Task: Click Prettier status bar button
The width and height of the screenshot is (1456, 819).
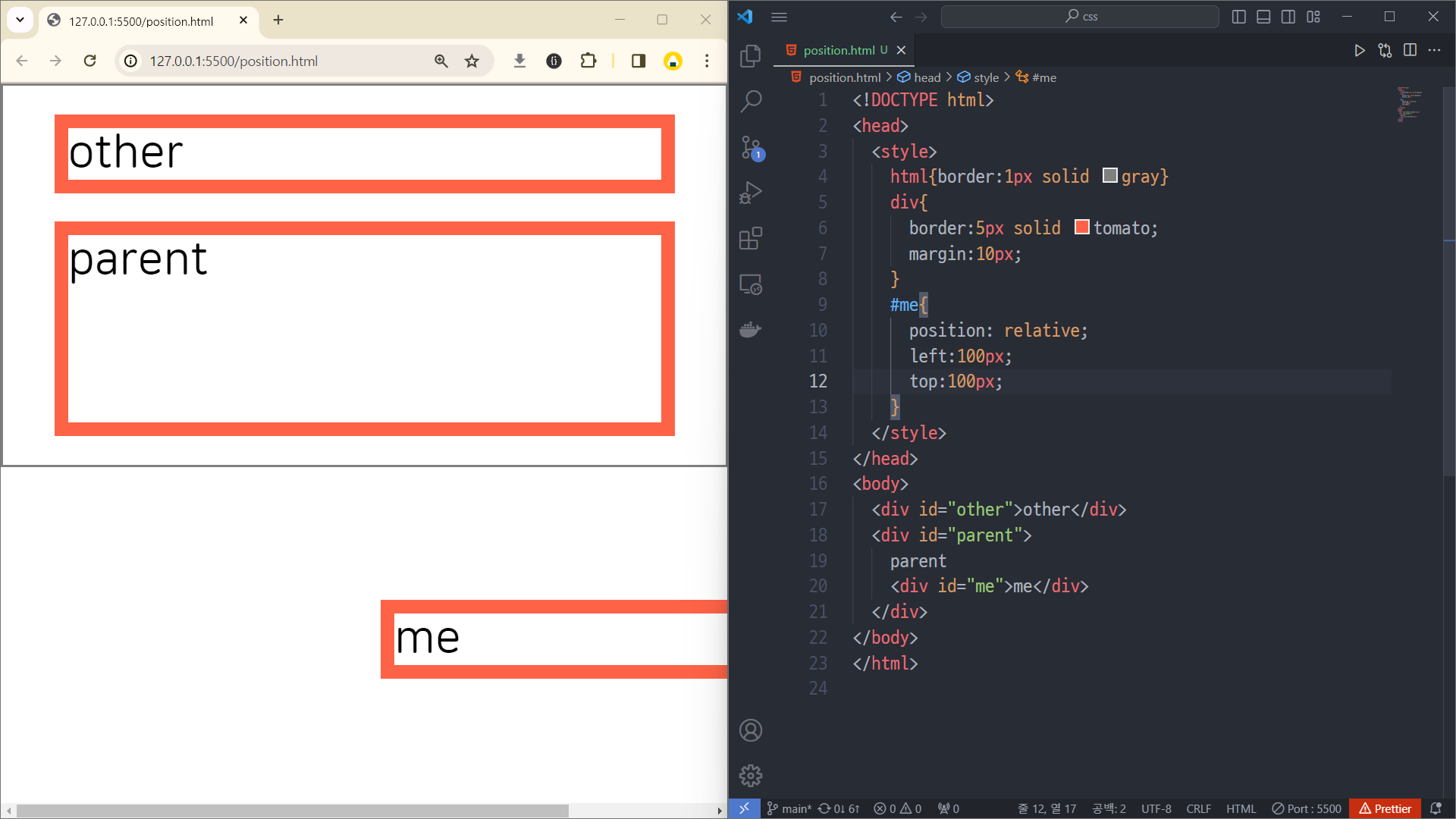Action: (1385, 808)
